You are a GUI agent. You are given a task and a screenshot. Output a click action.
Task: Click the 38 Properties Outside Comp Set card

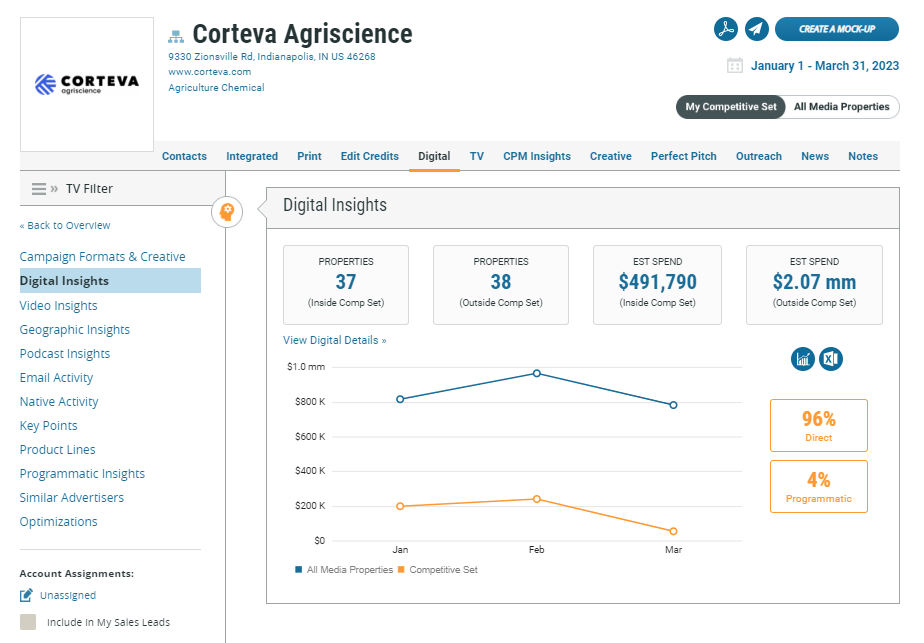pyautogui.click(x=501, y=285)
